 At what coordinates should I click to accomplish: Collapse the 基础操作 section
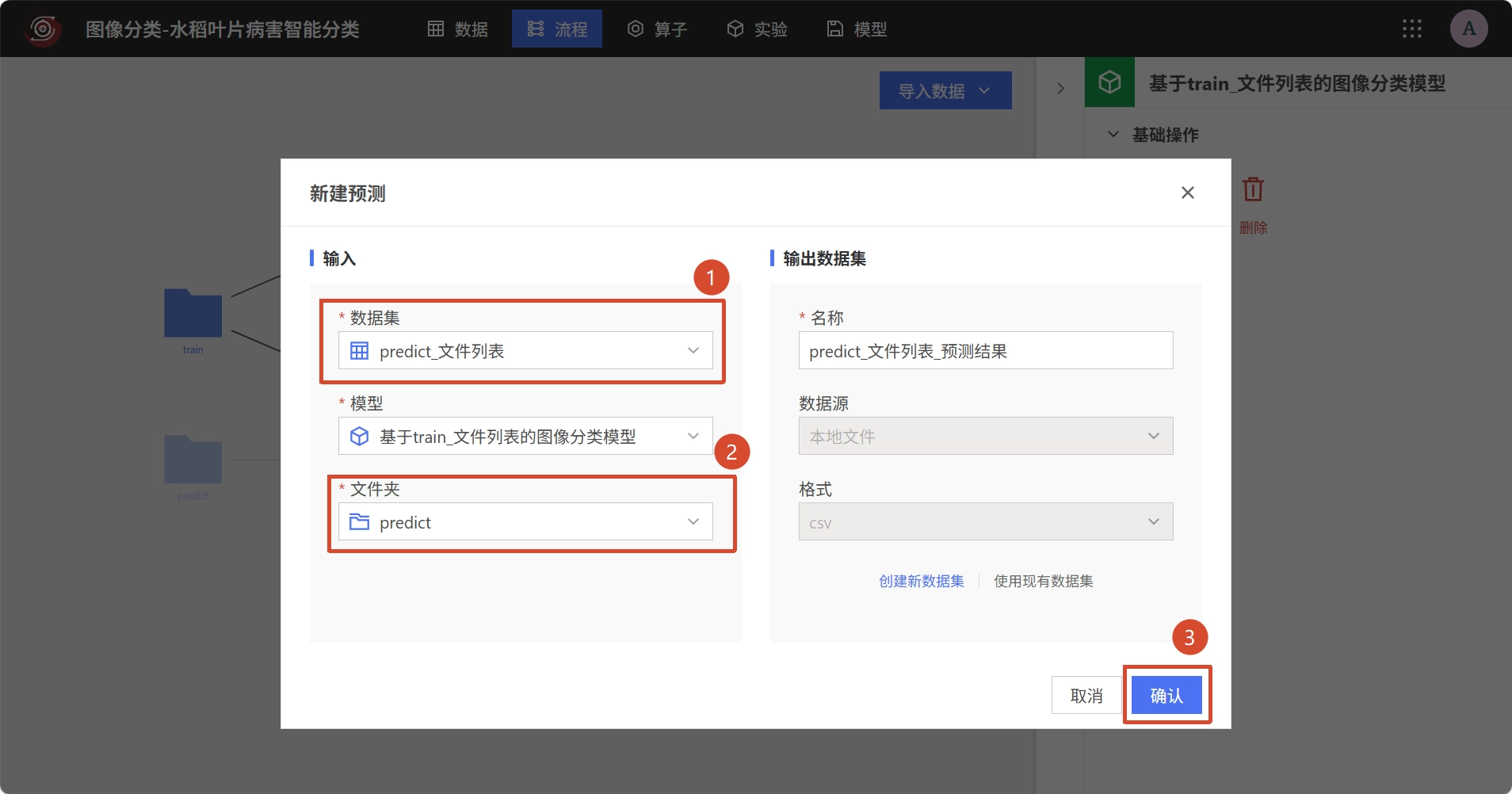[x=1113, y=135]
